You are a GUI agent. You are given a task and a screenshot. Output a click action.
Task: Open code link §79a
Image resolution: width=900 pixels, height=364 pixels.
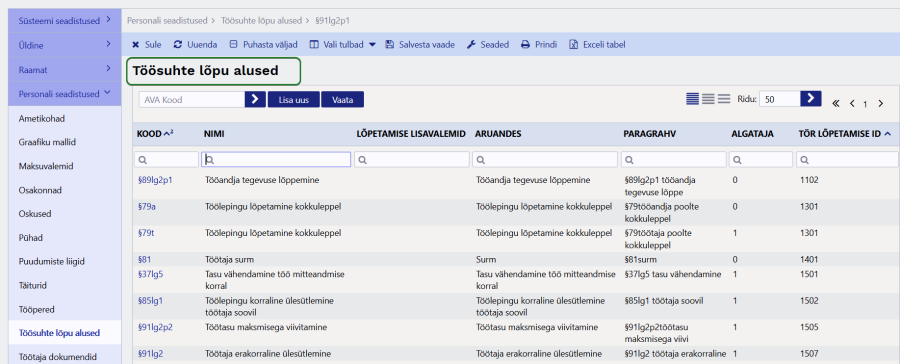(146, 206)
